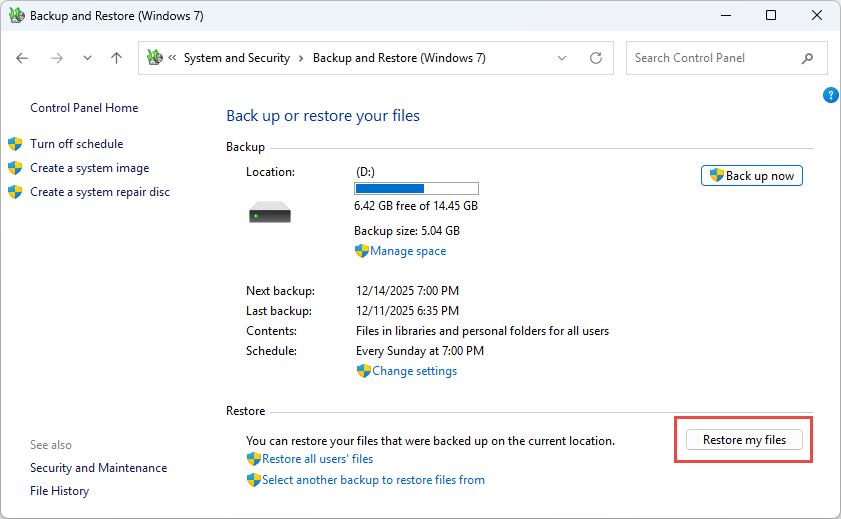Open Manage space link
Viewport: 841px width, 519px height.
tap(408, 251)
